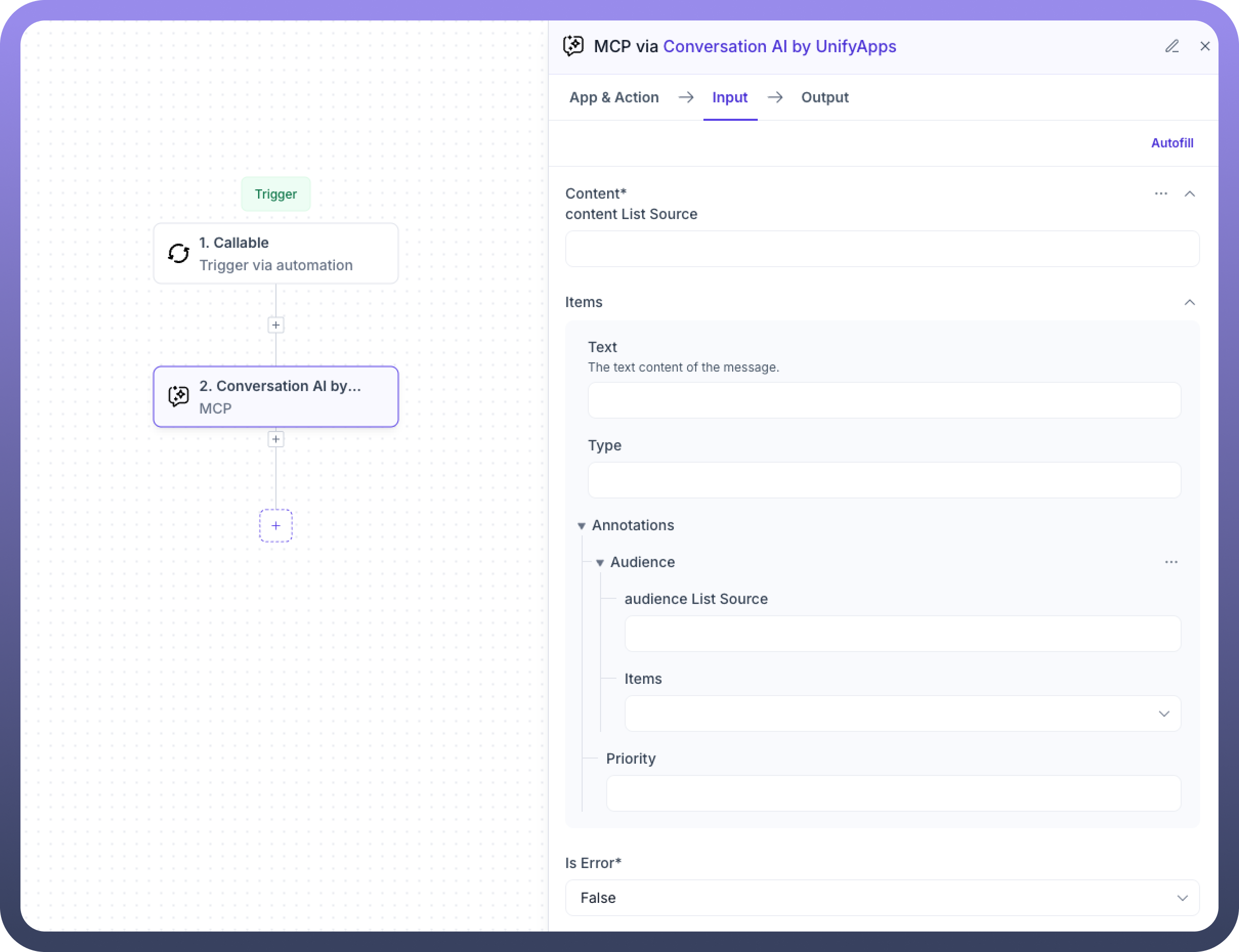Image resolution: width=1239 pixels, height=952 pixels.
Task: Click the Autofill link
Action: tap(1171, 143)
